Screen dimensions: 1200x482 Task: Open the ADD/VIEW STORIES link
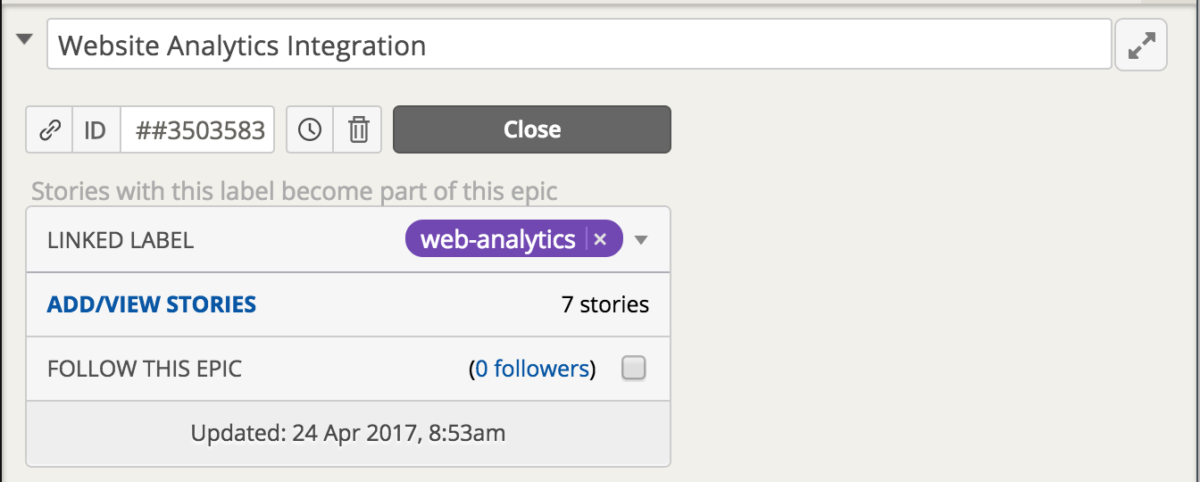[x=151, y=304]
